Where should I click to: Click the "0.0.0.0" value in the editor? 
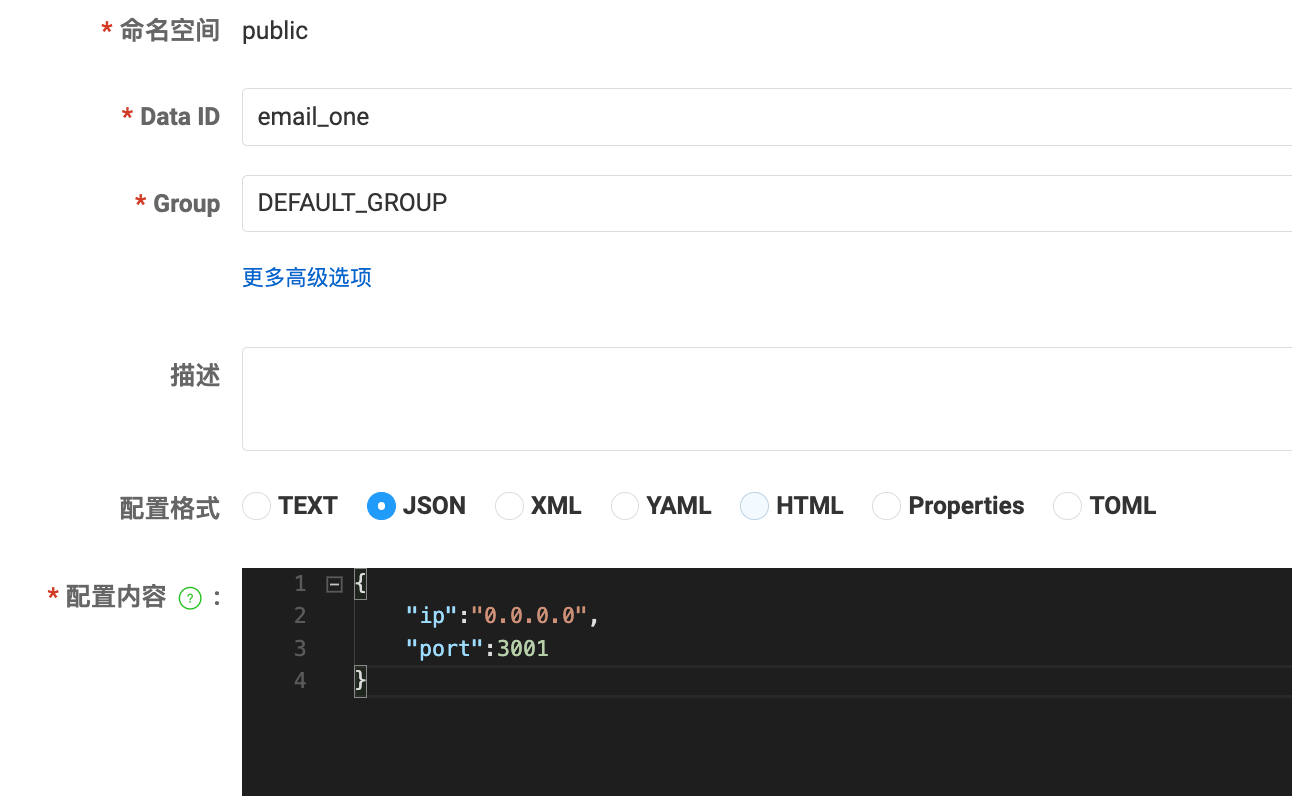pyautogui.click(x=530, y=616)
